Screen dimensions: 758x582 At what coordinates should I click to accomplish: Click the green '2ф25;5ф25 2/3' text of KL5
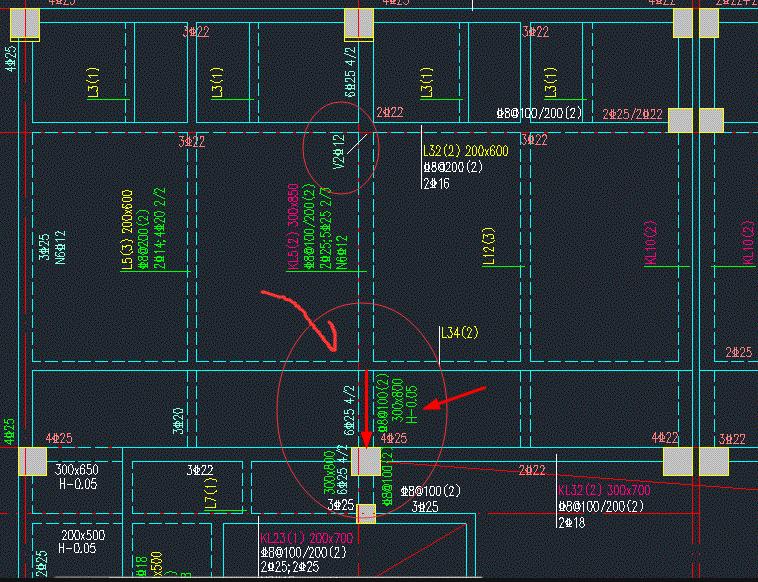click(326, 229)
